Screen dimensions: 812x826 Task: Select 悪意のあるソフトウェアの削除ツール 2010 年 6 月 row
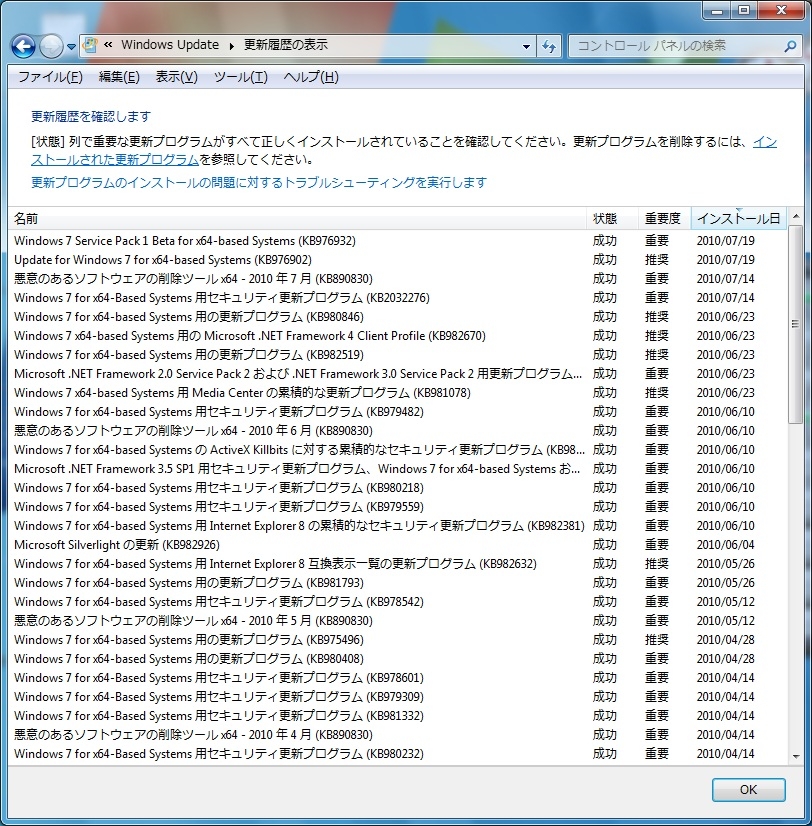pyautogui.click(x=398, y=430)
